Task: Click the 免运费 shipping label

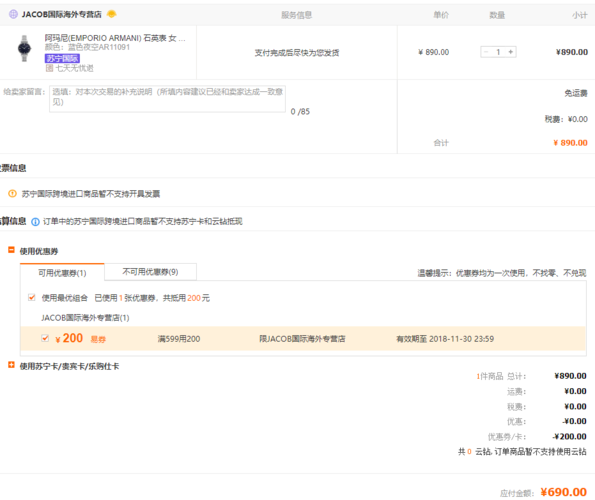Action: (576, 93)
